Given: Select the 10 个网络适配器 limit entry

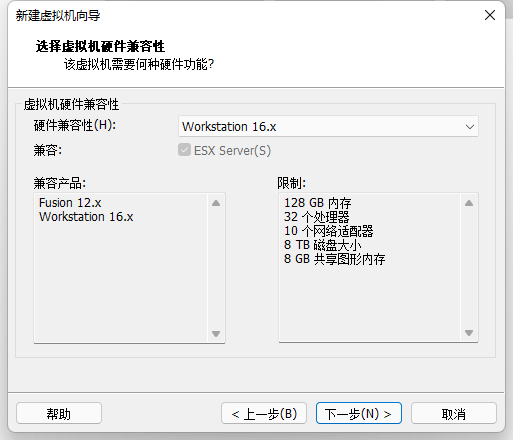Looking at the screenshot, I should click(x=328, y=231).
